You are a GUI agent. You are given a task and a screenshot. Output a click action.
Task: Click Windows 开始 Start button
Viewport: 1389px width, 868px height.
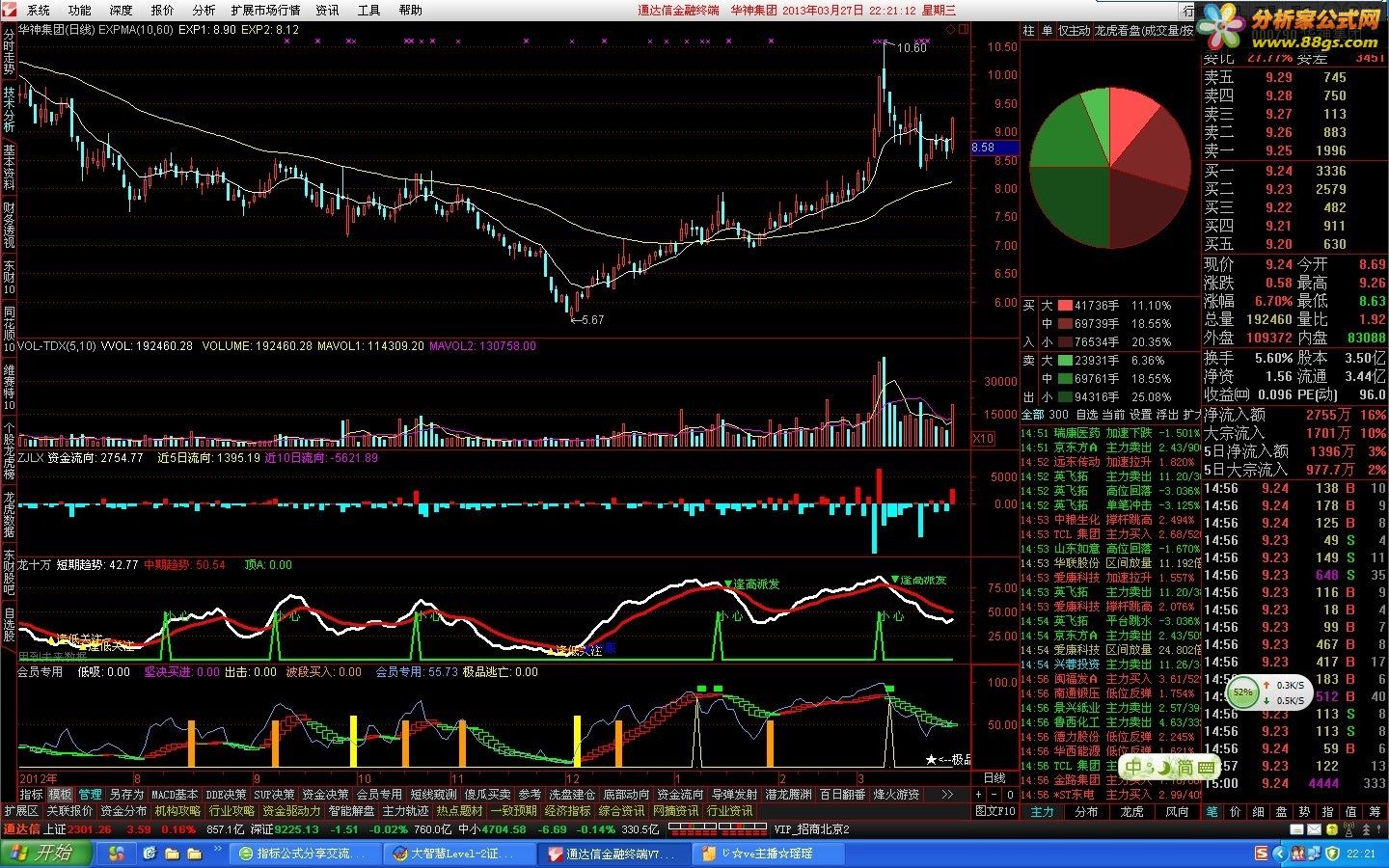46,853
